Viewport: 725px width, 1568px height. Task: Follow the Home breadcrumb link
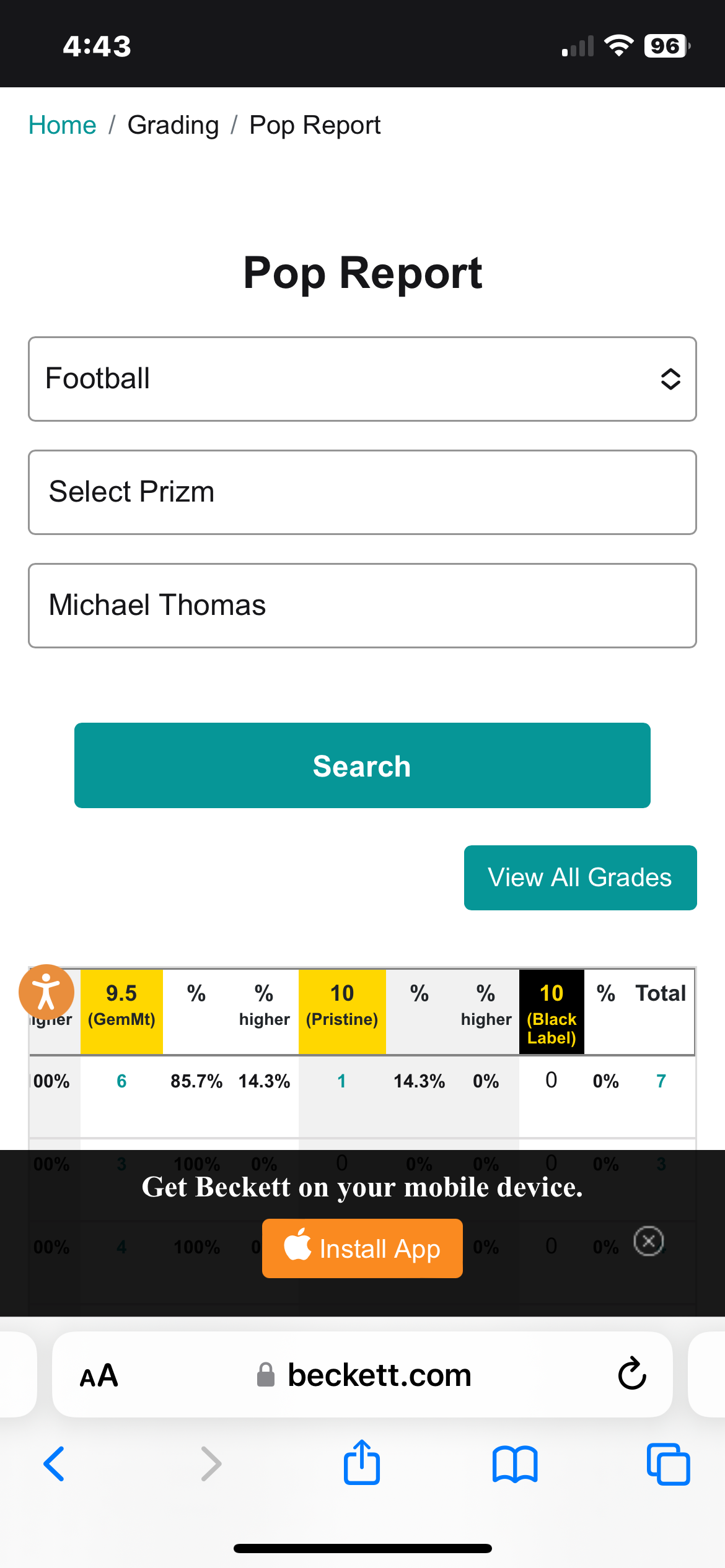[63, 125]
